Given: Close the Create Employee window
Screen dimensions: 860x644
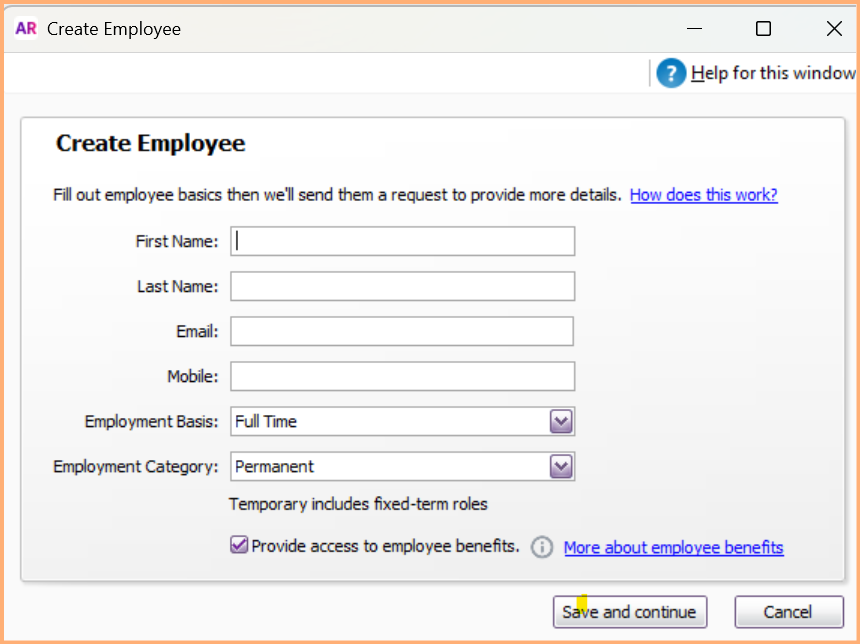Looking at the screenshot, I should click(834, 29).
